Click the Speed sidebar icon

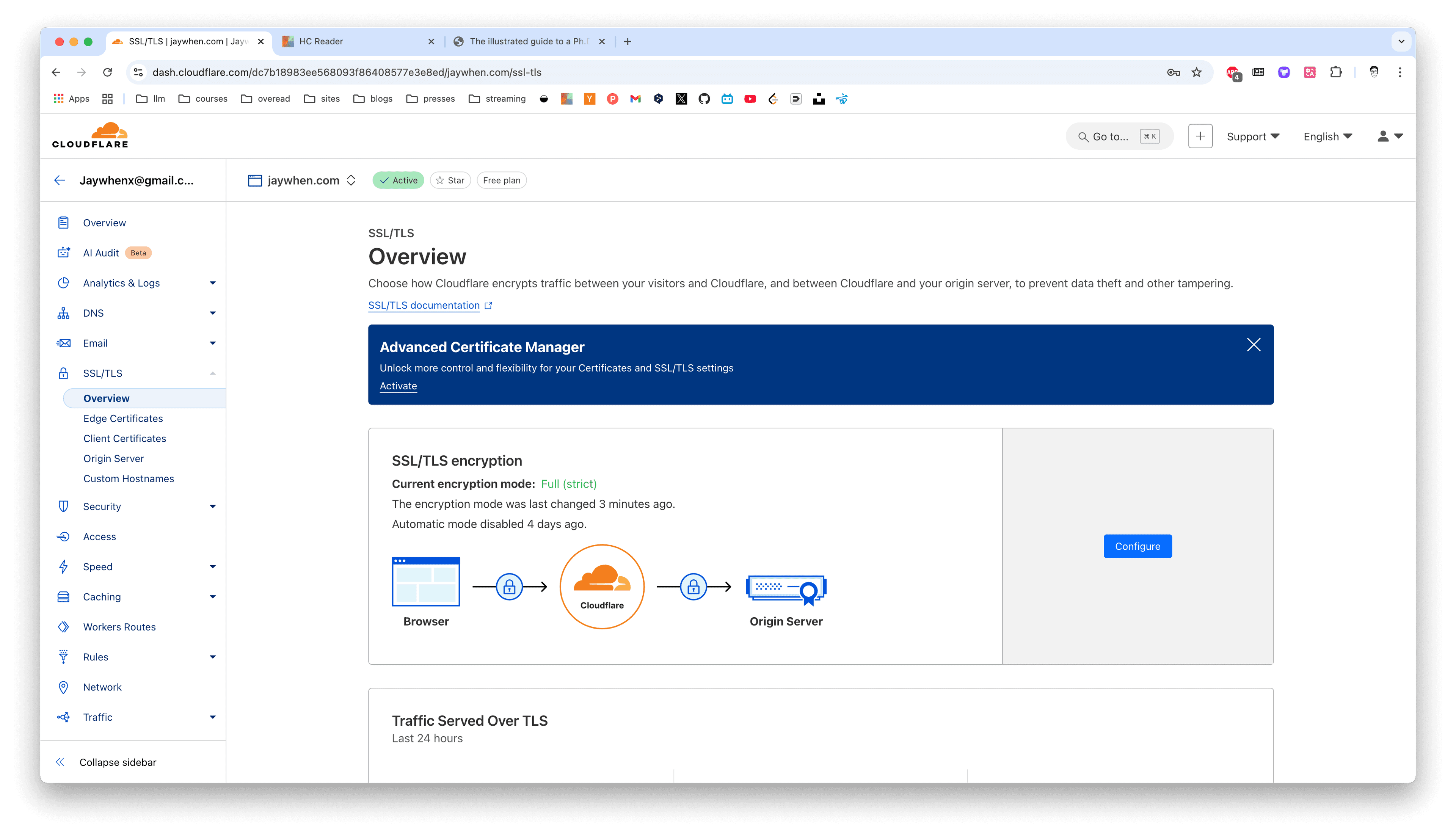(65, 567)
